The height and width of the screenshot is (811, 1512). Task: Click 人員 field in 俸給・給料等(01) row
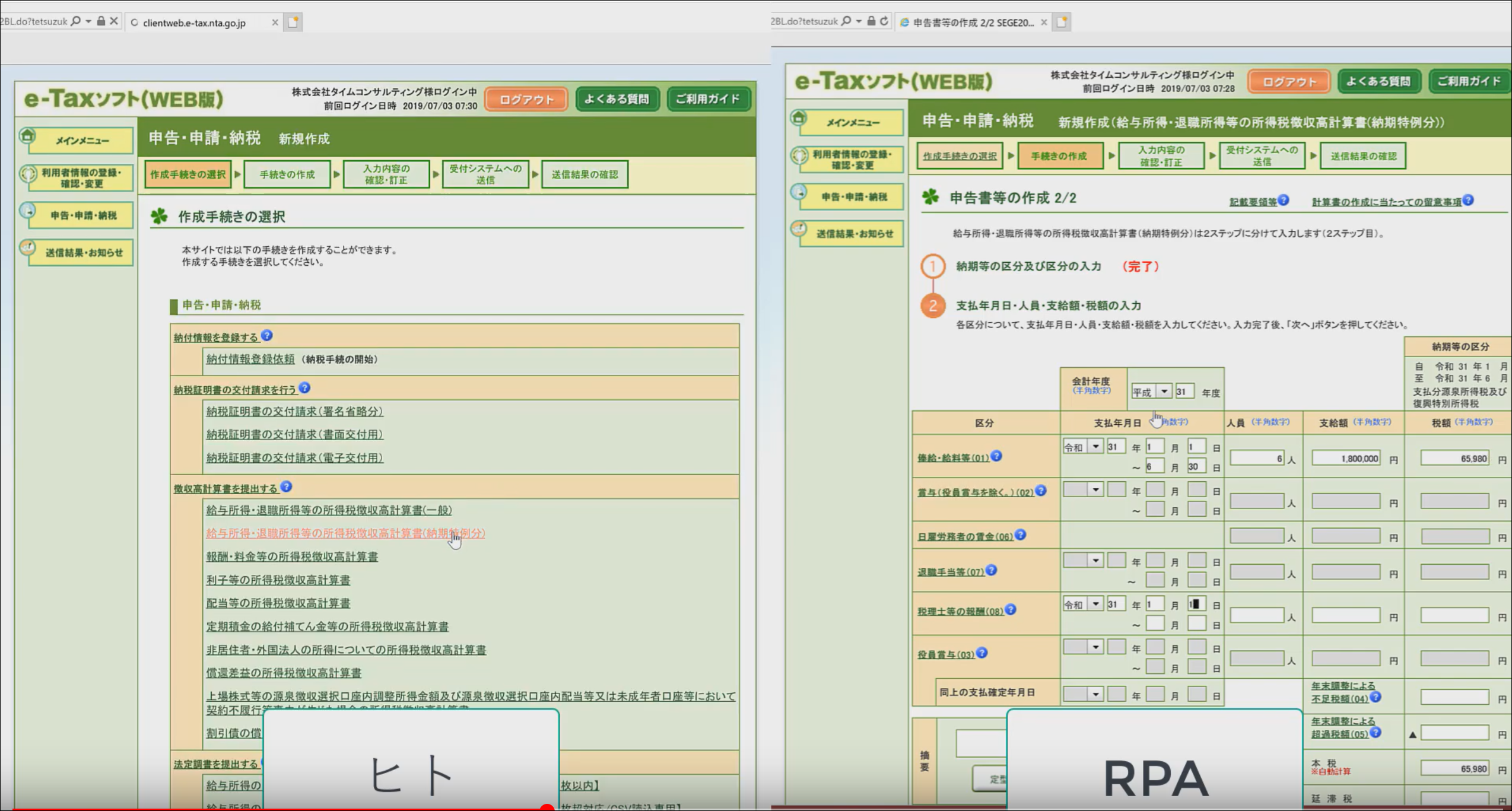tap(1257, 458)
